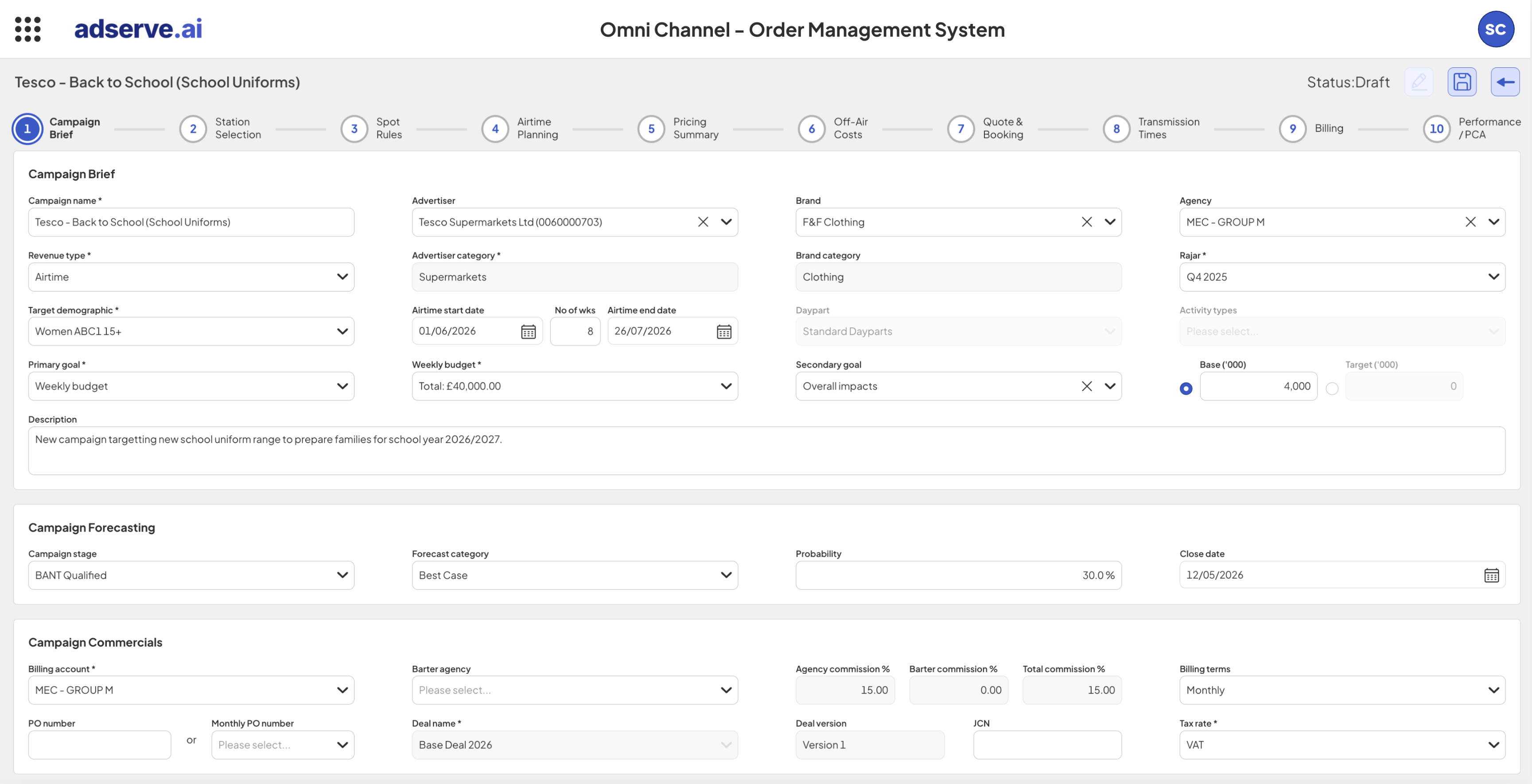Expand the Secondary goal dropdown arrow
Image resolution: width=1532 pixels, height=784 pixels.
coord(1109,386)
